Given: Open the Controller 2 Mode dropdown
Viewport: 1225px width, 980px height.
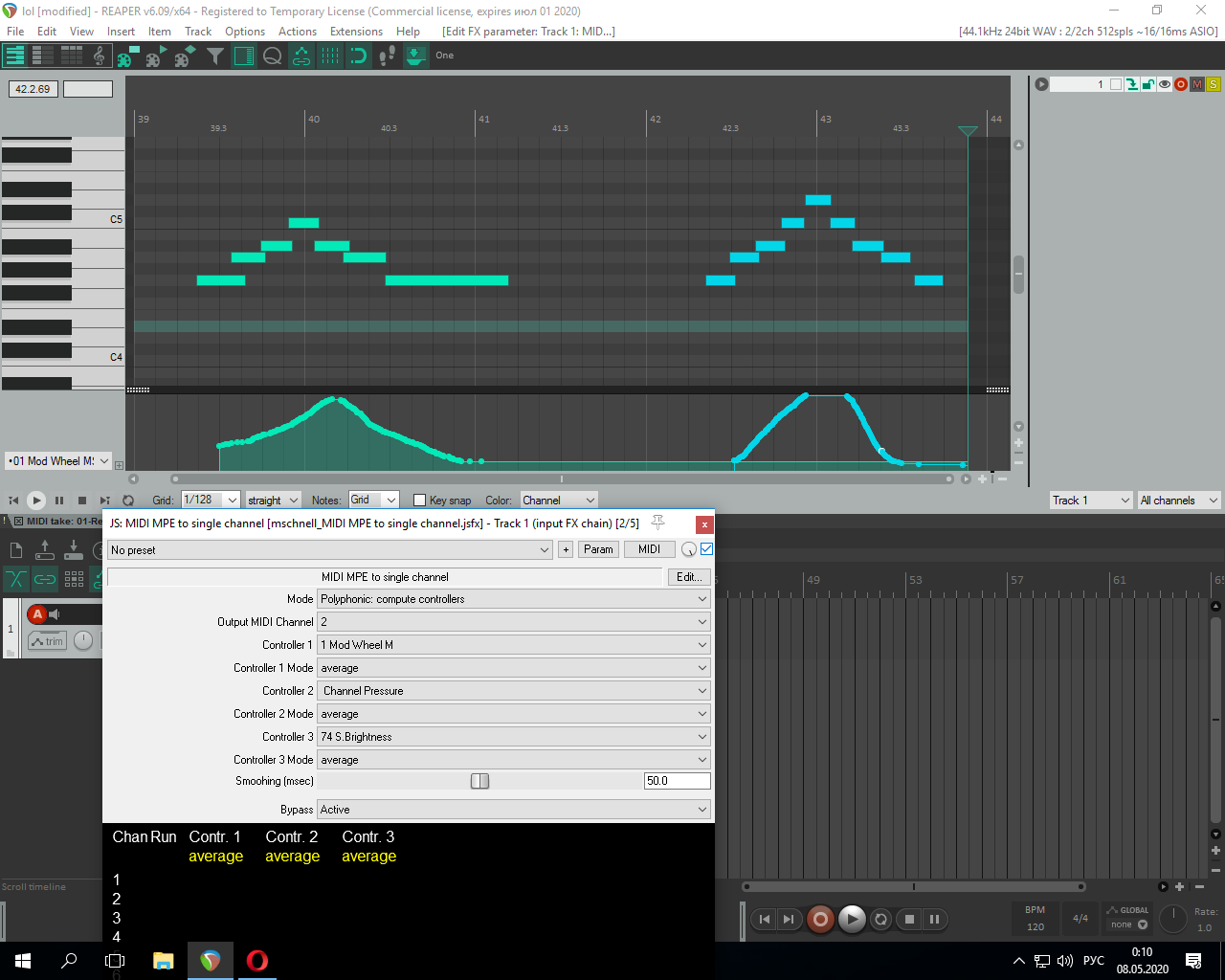Looking at the screenshot, I should 514,714.
